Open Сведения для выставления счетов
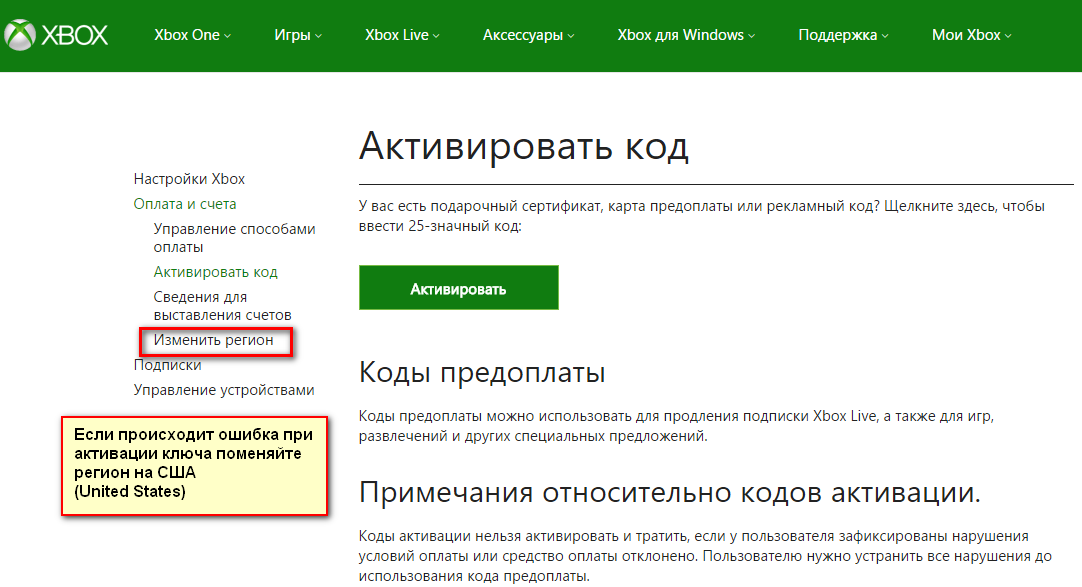The height and width of the screenshot is (587, 1082). (222, 306)
